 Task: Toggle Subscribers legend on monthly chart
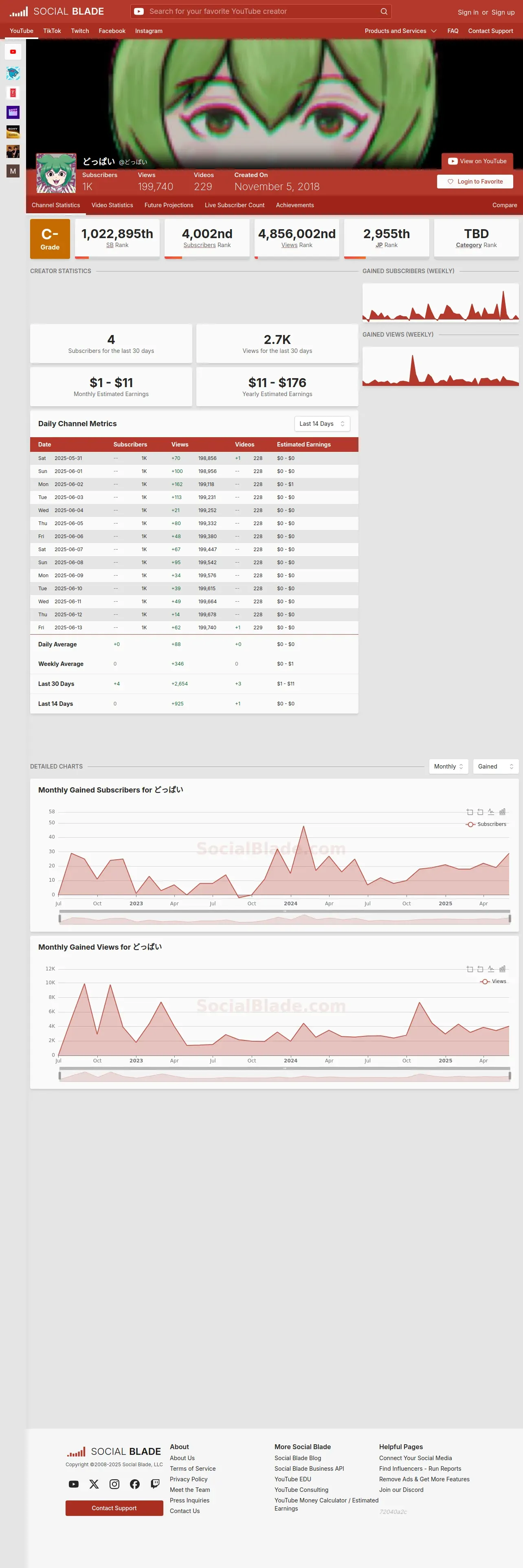click(x=486, y=824)
